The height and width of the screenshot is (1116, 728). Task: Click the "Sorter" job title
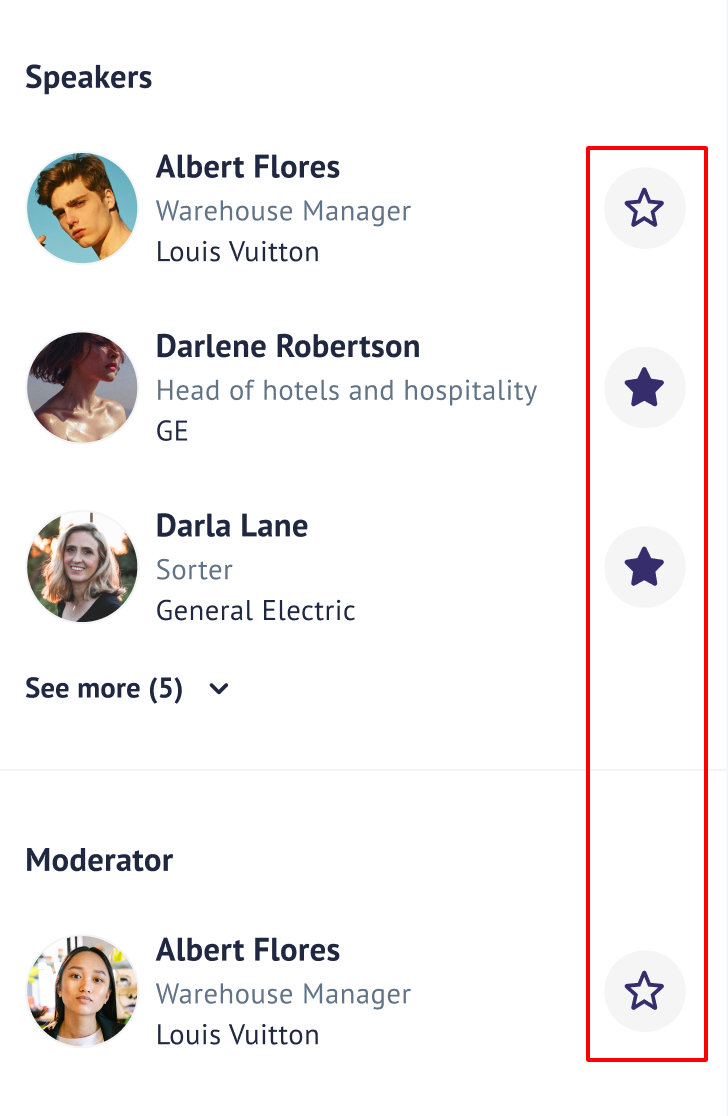coord(194,570)
